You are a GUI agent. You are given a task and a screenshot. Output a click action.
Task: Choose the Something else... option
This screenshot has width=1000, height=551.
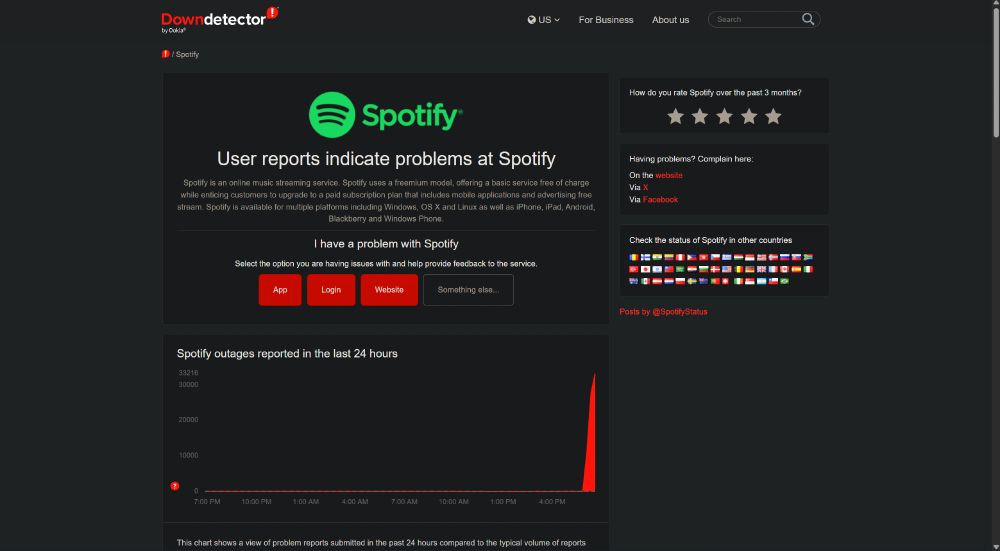(468, 290)
